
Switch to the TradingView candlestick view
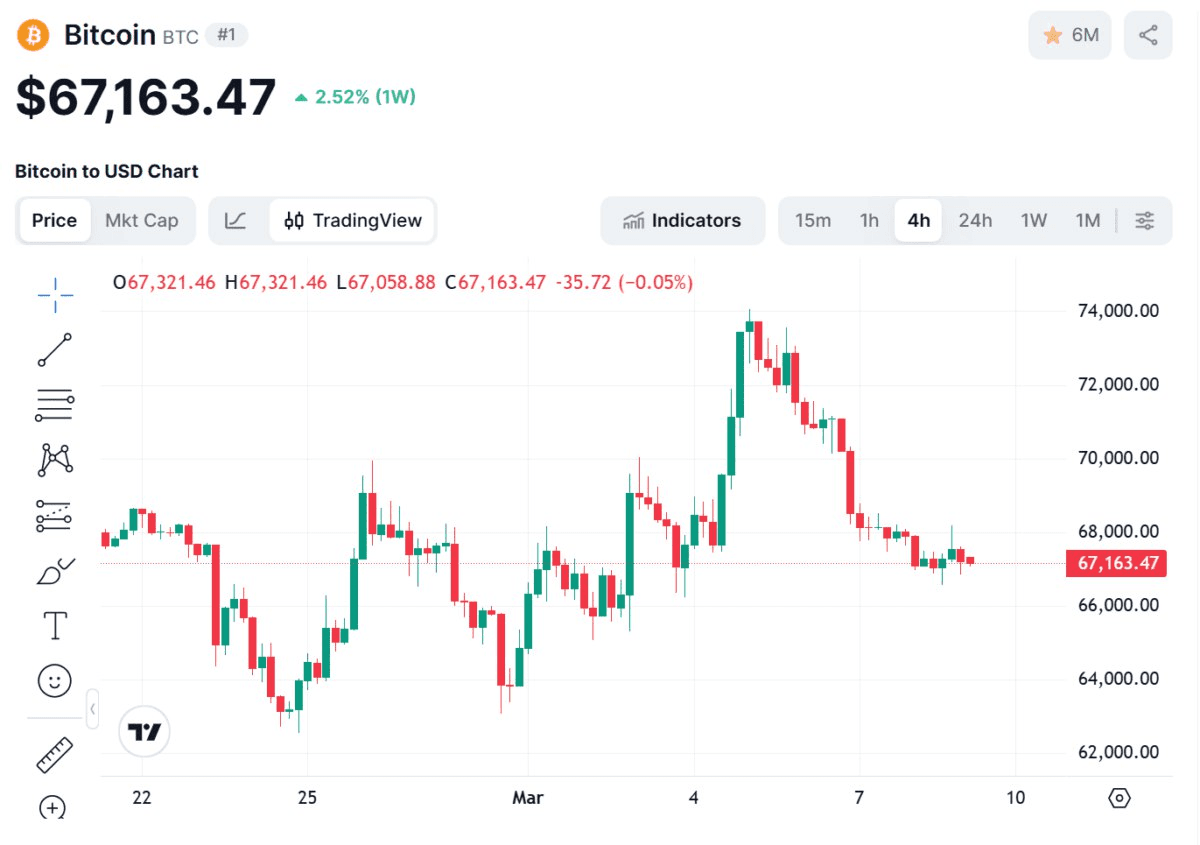point(353,221)
